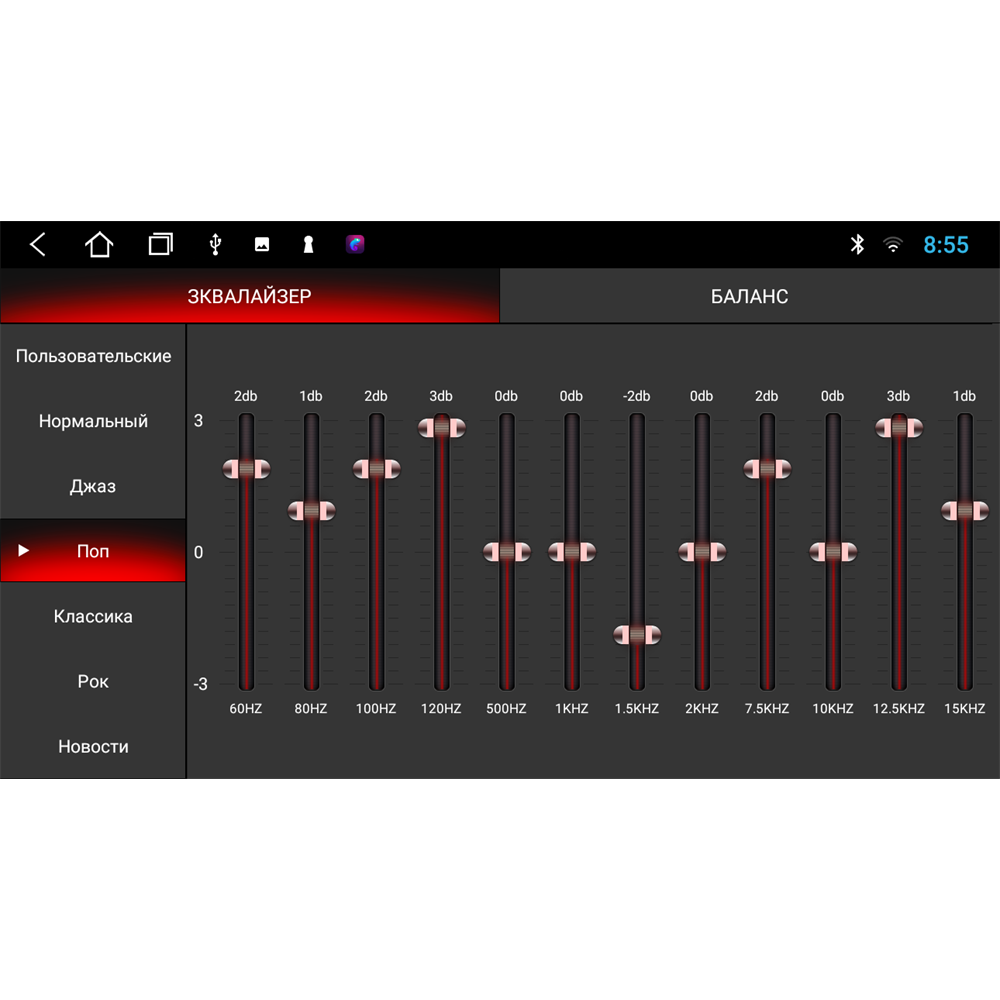1000x1000 pixels.
Task: Click the 60HZ frequency label
Action: pyautogui.click(x=246, y=709)
